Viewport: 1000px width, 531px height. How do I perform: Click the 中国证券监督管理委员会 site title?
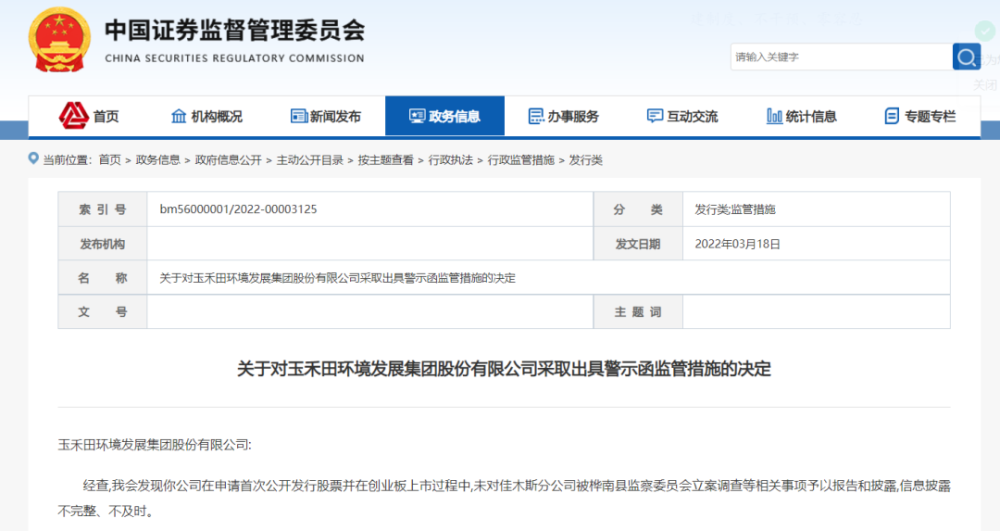pos(235,30)
